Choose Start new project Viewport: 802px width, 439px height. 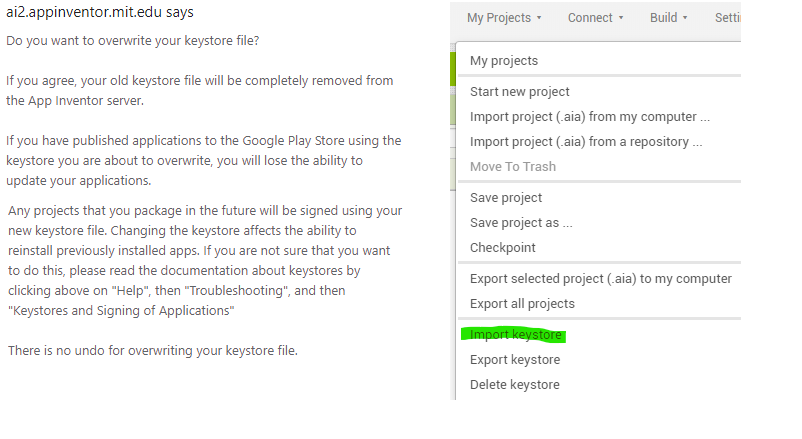coord(520,92)
